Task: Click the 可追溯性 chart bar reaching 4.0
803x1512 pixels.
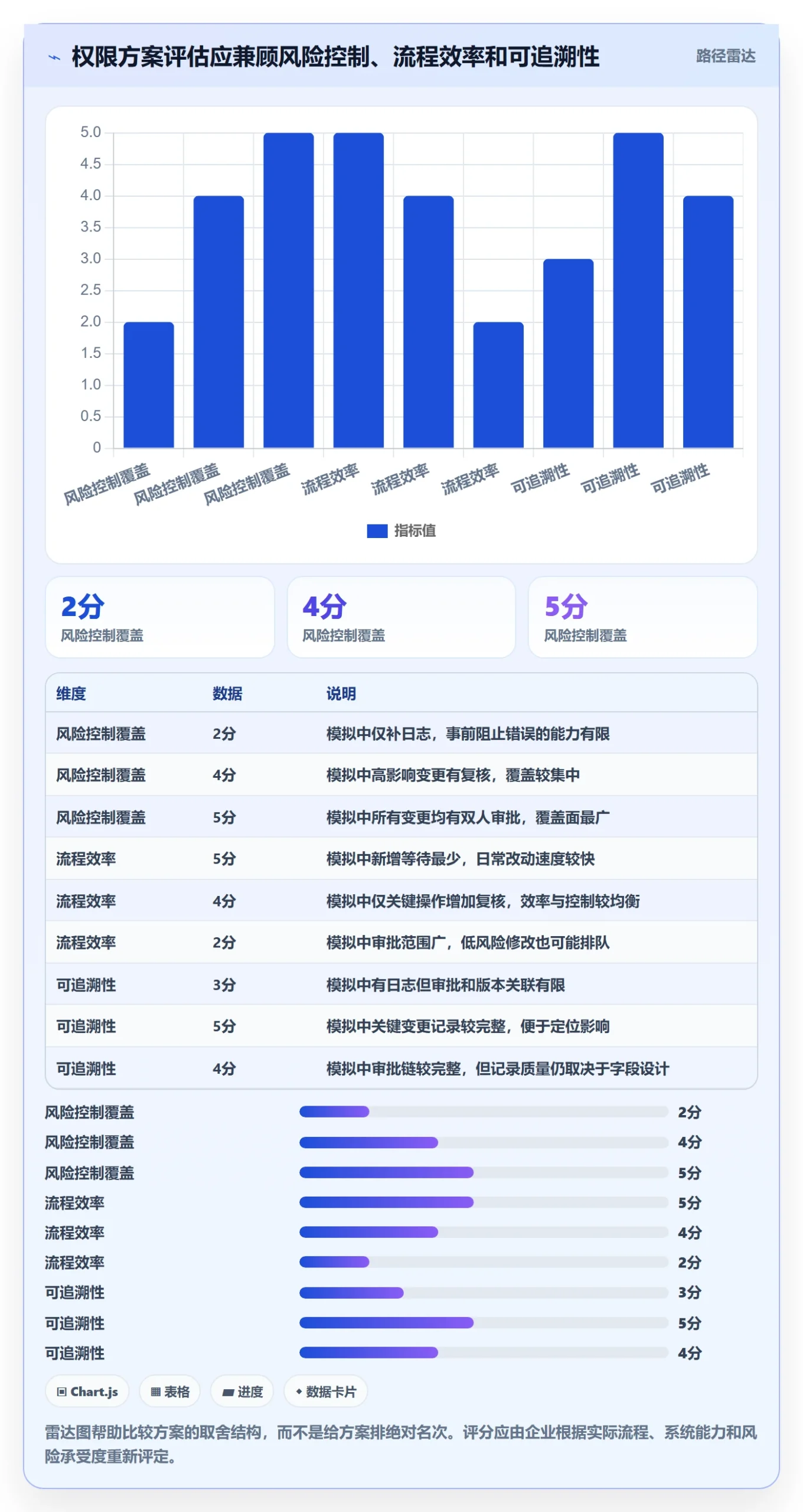Action: pyautogui.click(x=709, y=322)
